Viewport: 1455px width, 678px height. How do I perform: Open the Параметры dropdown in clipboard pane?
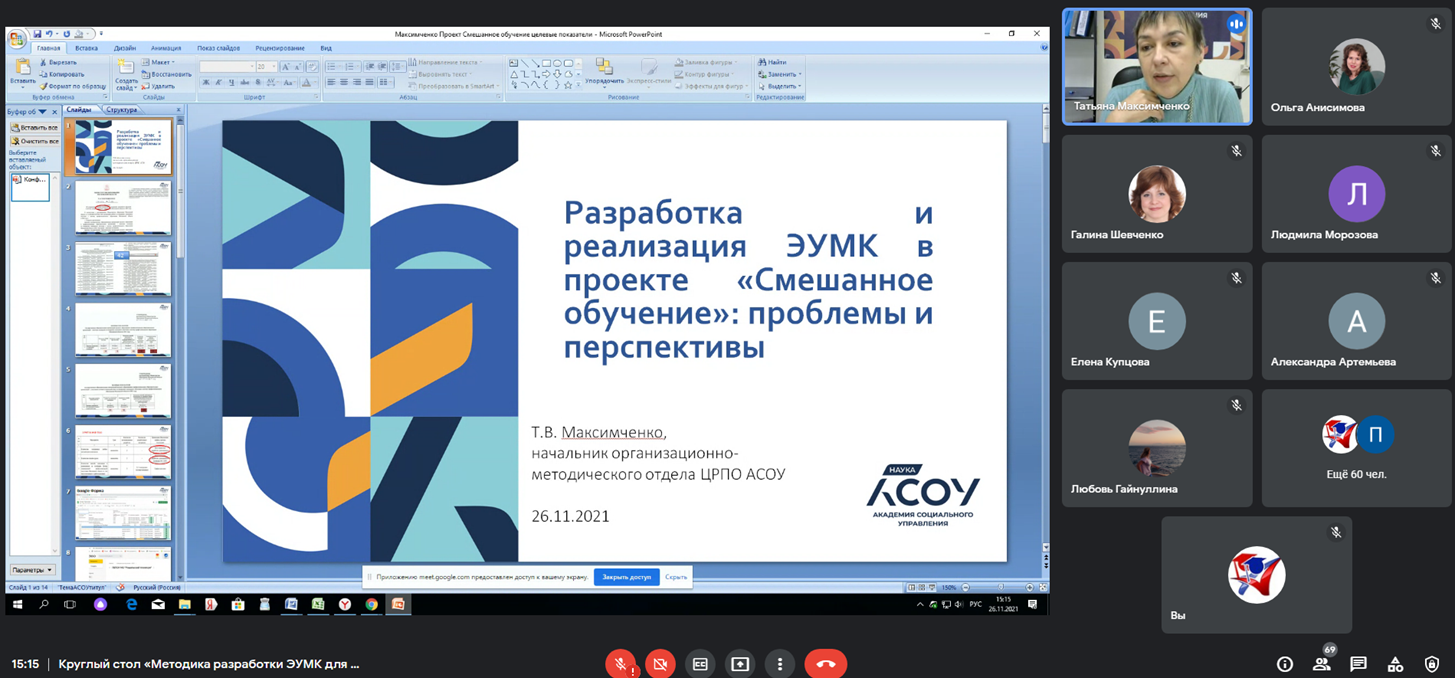tap(33, 570)
